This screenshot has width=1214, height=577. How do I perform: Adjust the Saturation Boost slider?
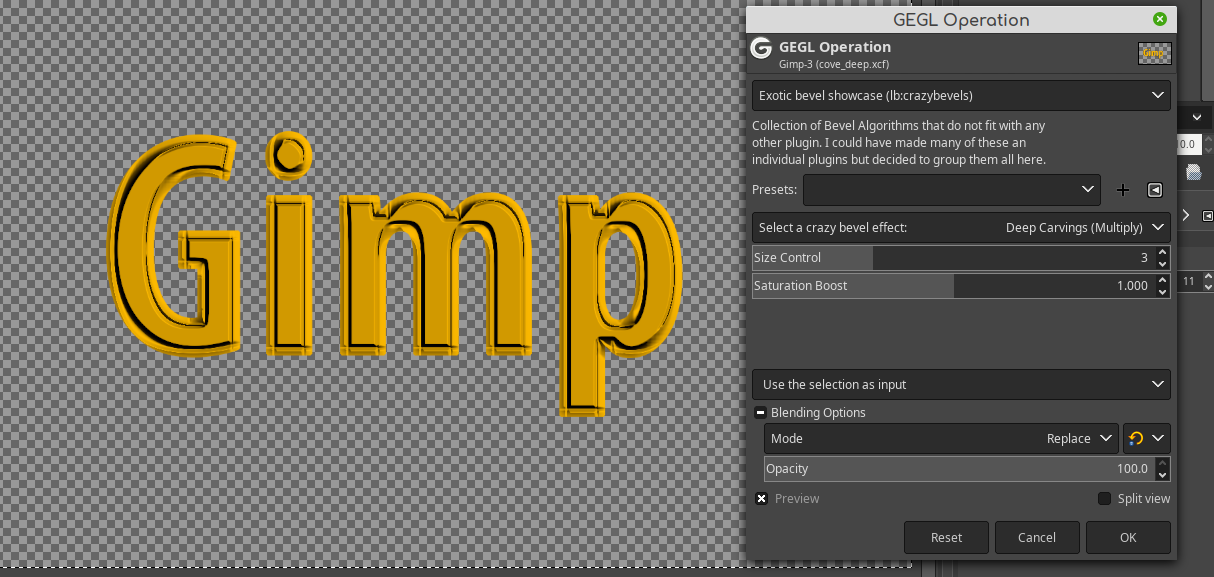952,285
